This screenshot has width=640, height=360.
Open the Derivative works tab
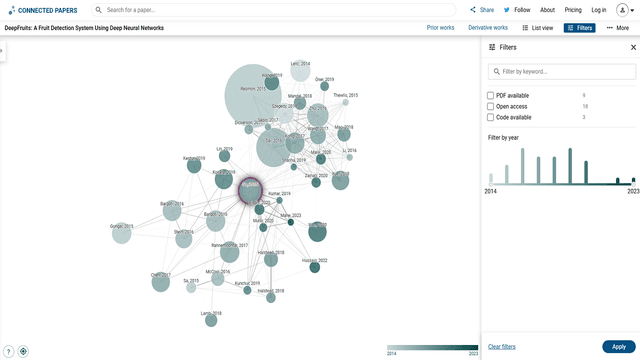488,28
